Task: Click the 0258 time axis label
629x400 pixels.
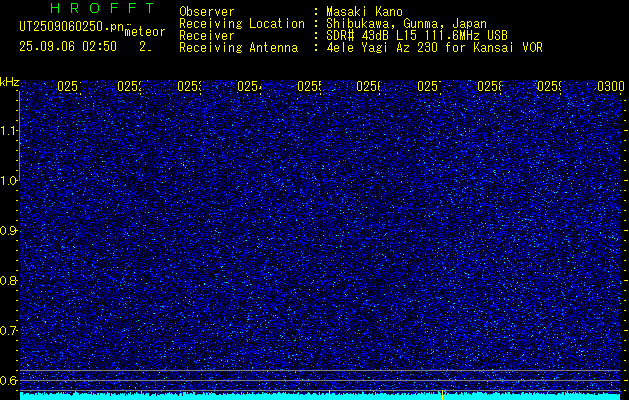Action: click(x=489, y=86)
